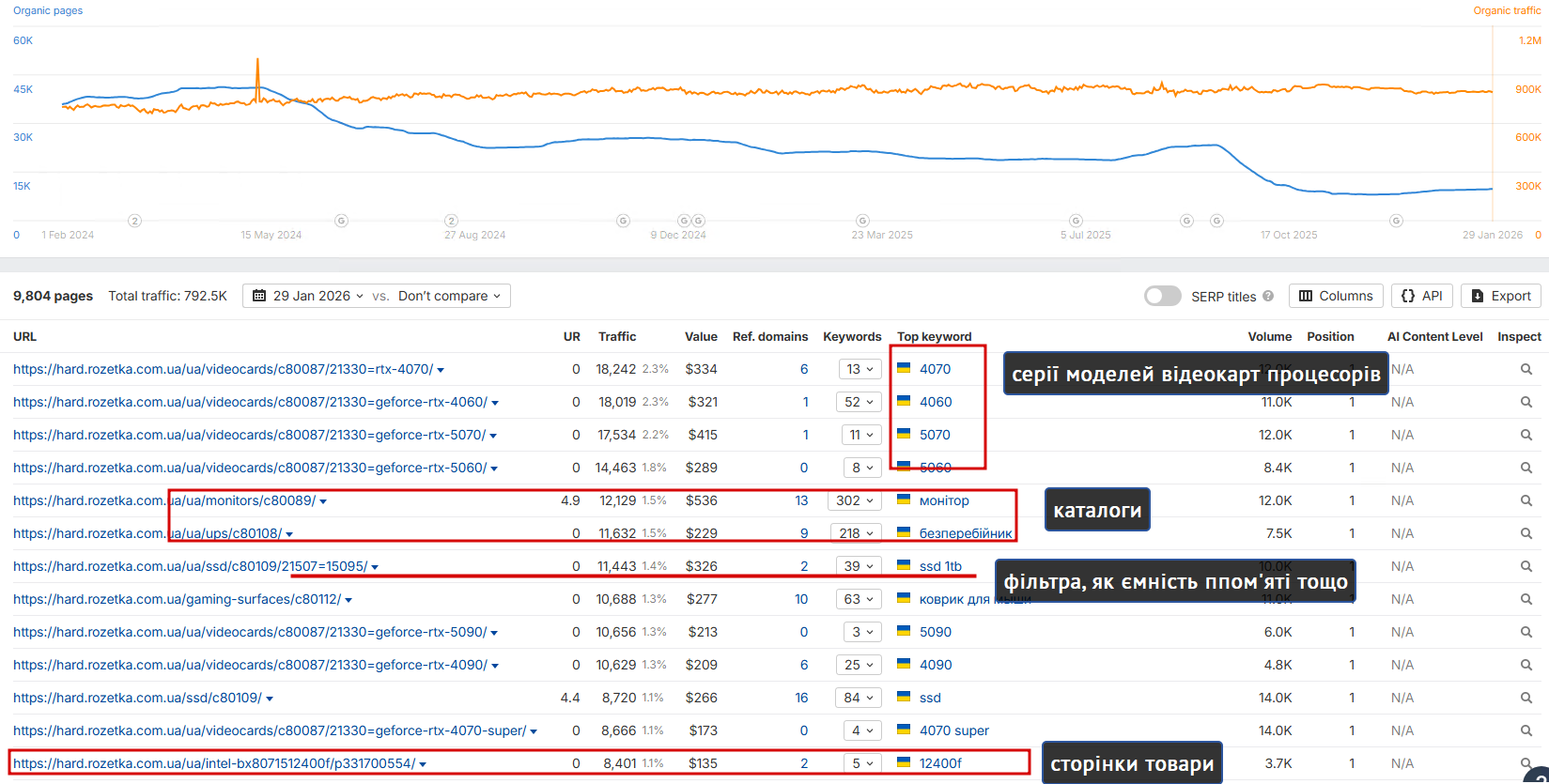Click the 'монітор' top keyword
This screenshot has height=784, width=1549.
coord(944,500)
